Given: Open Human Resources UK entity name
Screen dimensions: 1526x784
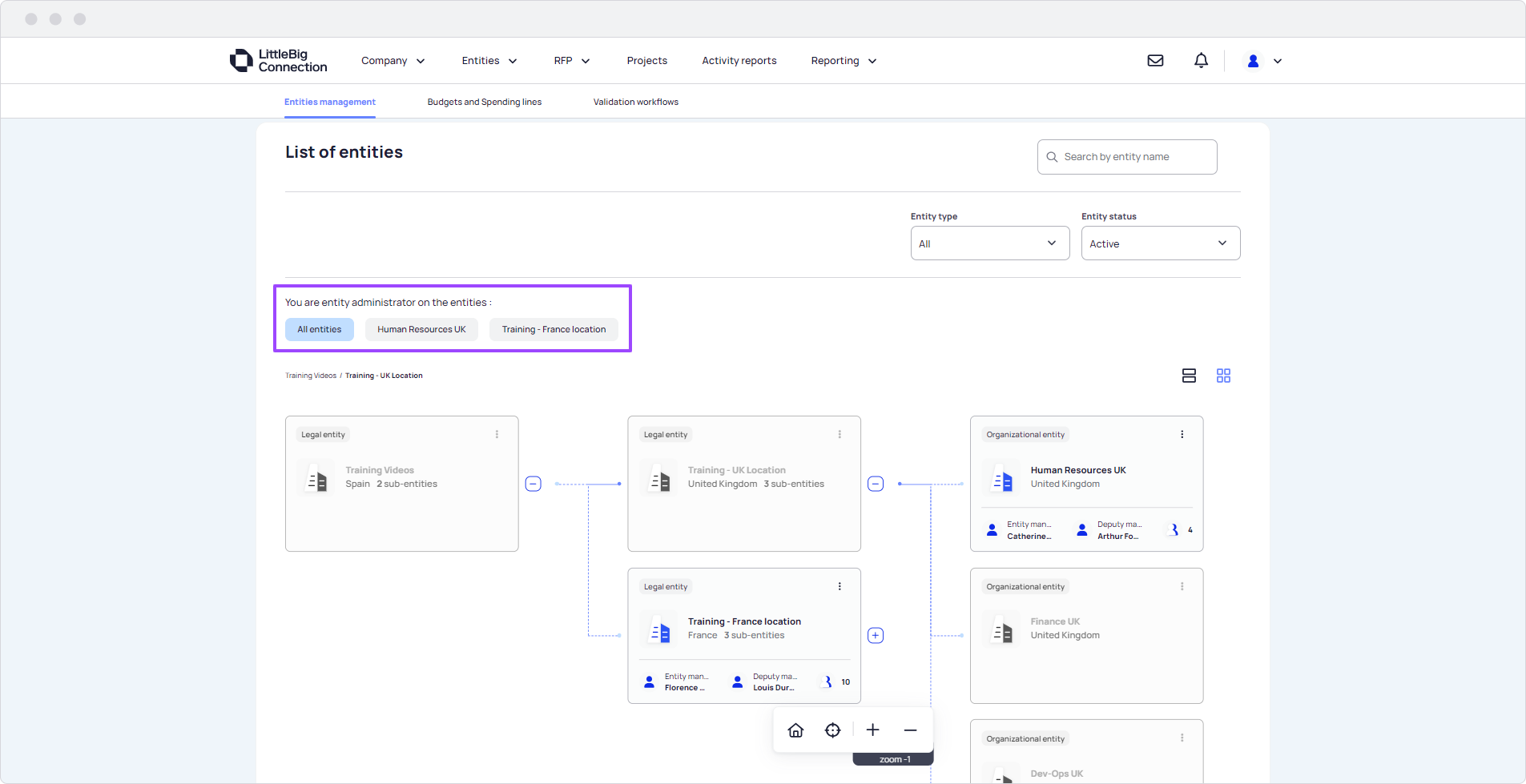Looking at the screenshot, I should 1078,470.
